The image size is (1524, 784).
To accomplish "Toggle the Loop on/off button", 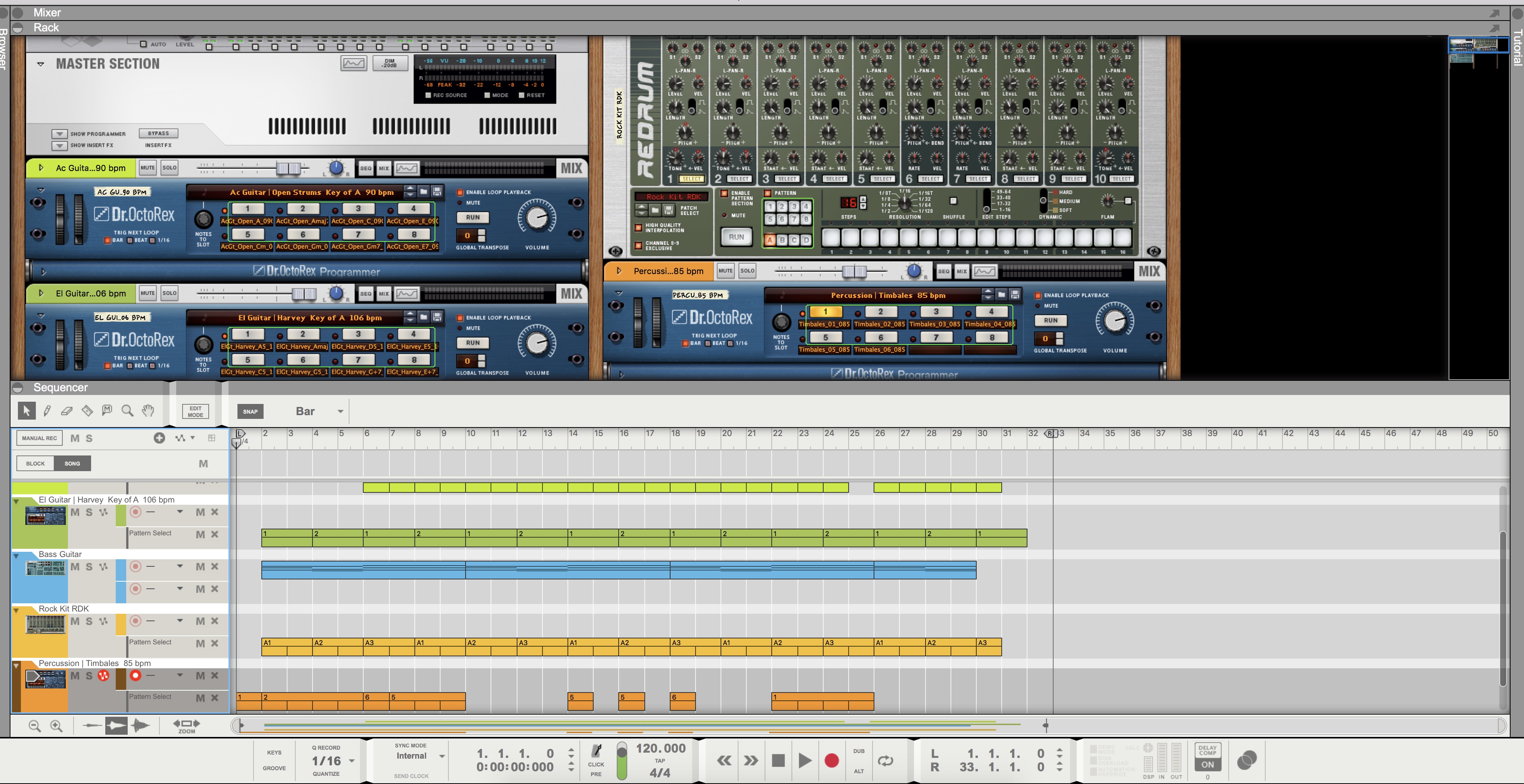I will (x=885, y=761).
